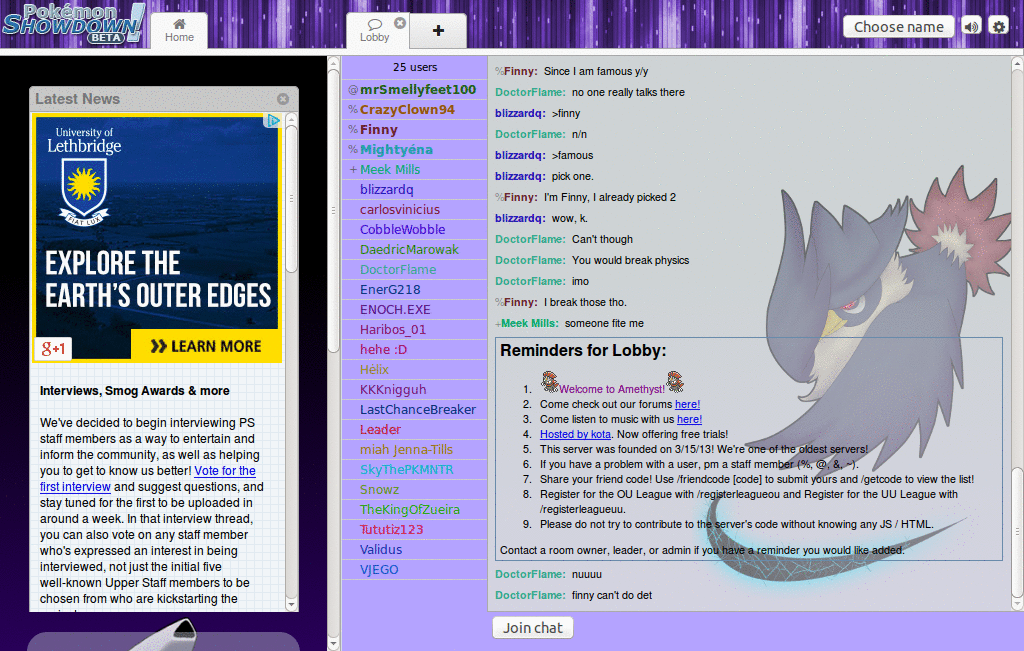Select user DaedricMarowak
1024x651 pixels.
[x=415, y=249]
